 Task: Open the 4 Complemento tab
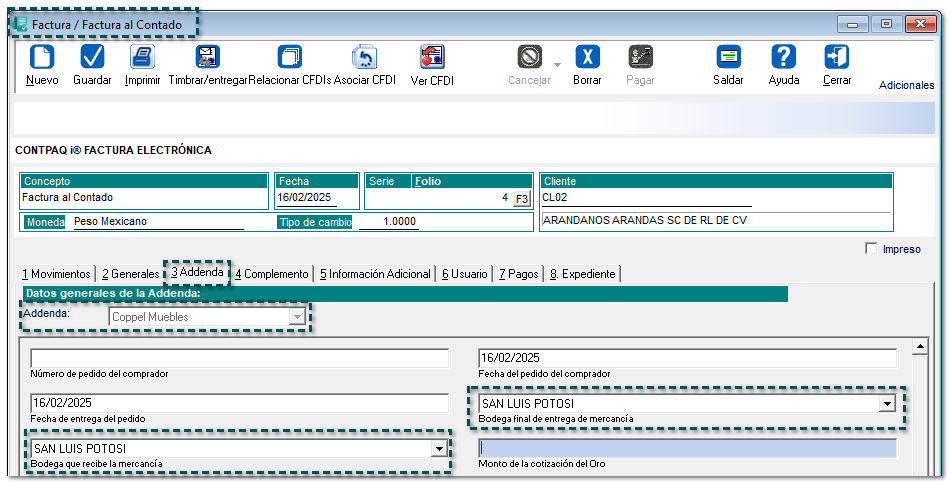pos(272,274)
